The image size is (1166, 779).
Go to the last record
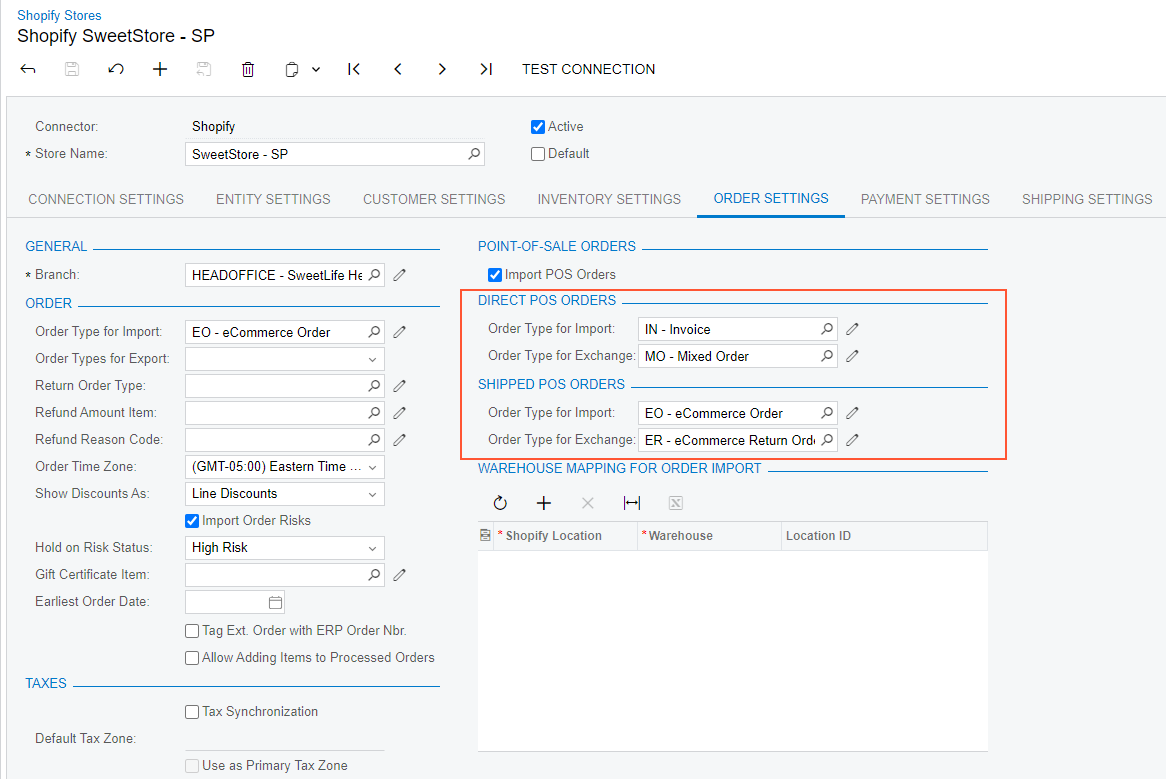(x=486, y=69)
